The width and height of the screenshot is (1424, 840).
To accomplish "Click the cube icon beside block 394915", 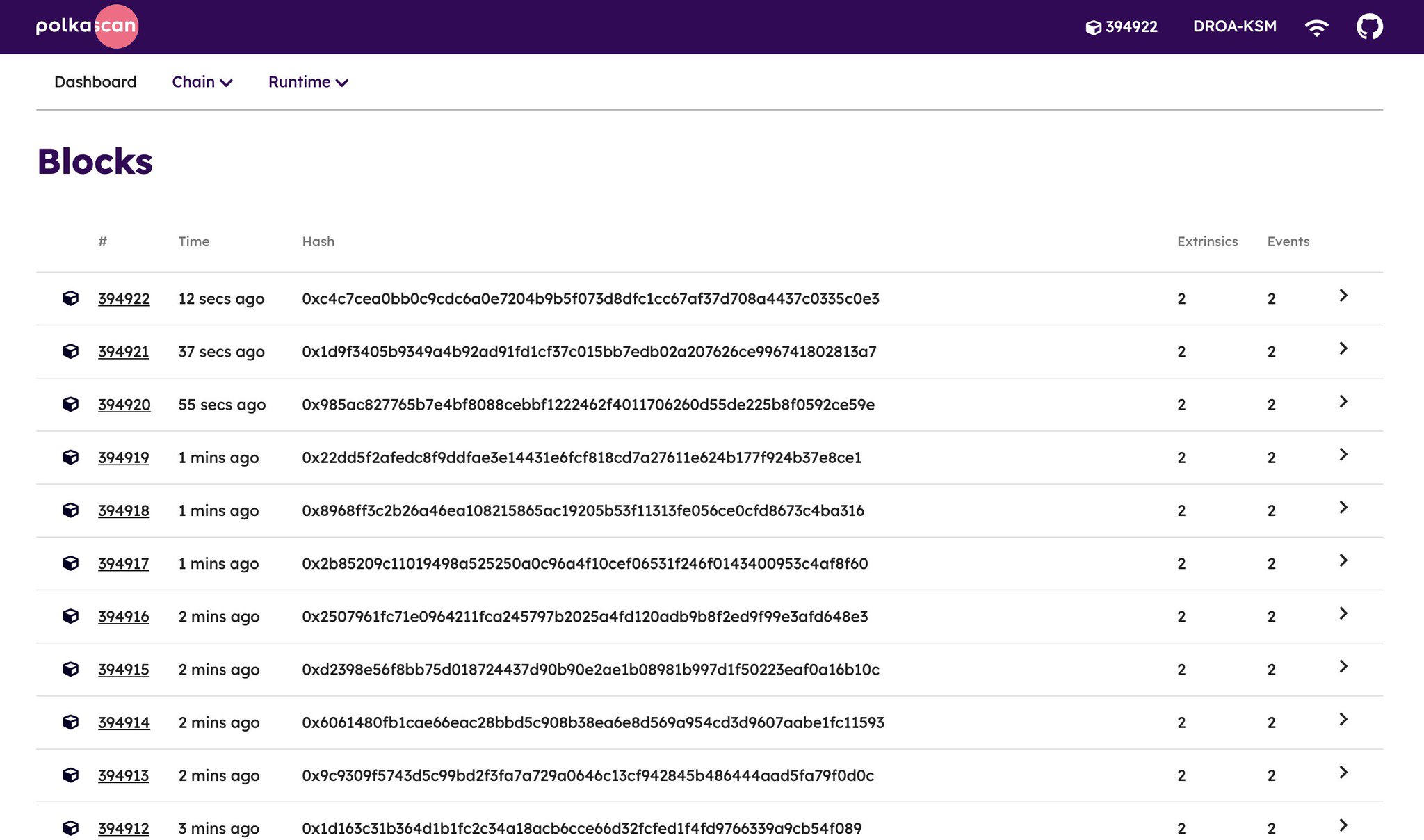I will [x=72, y=670].
